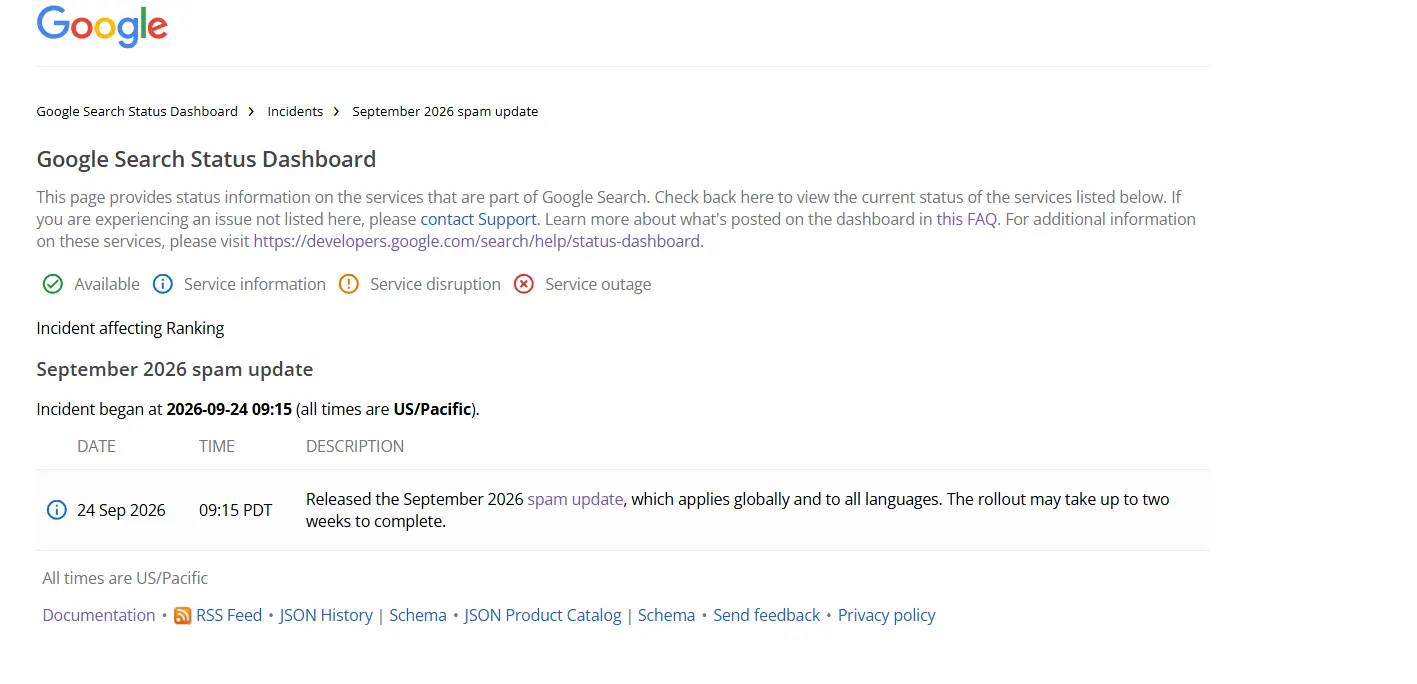Screen dimensions: 1417x684
Task: Click the Service disruption legend label
Action: [x=435, y=284]
